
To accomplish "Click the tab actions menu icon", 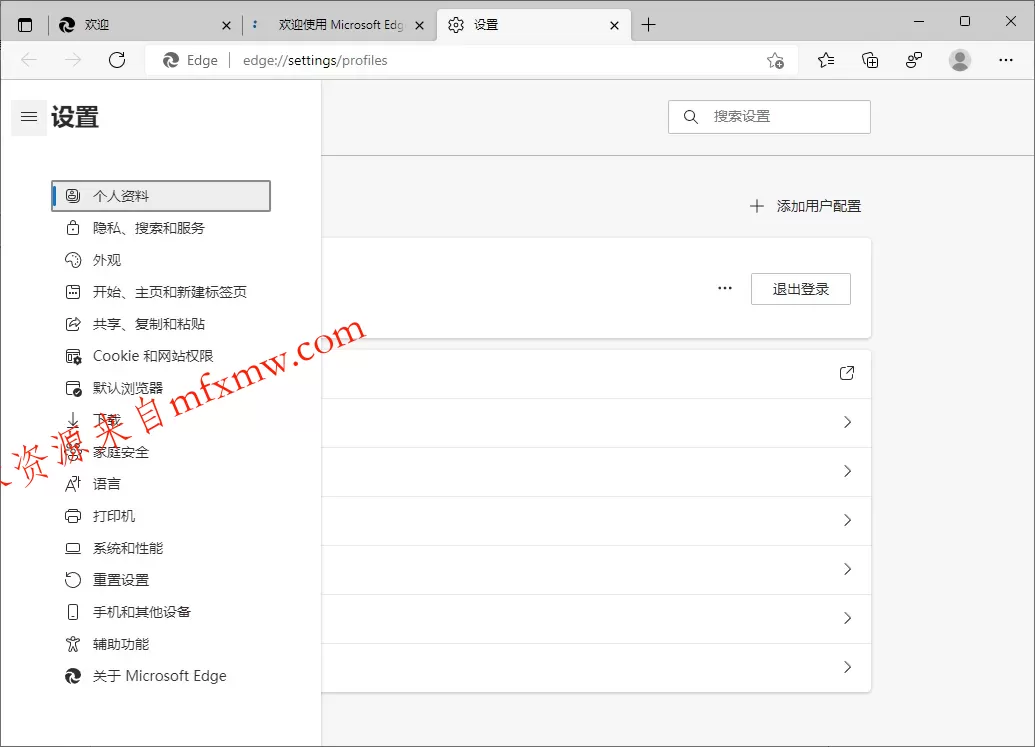I will (25, 25).
